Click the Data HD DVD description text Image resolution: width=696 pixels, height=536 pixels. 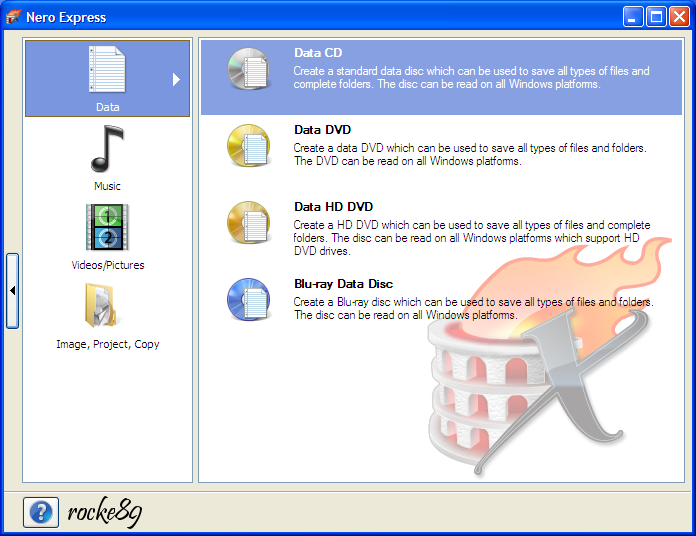[472, 238]
